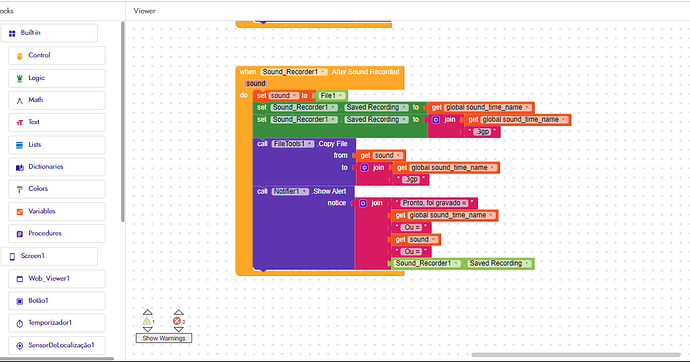Click the warning triangle indicator icon
The image size is (690, 362).
(147, 321)
